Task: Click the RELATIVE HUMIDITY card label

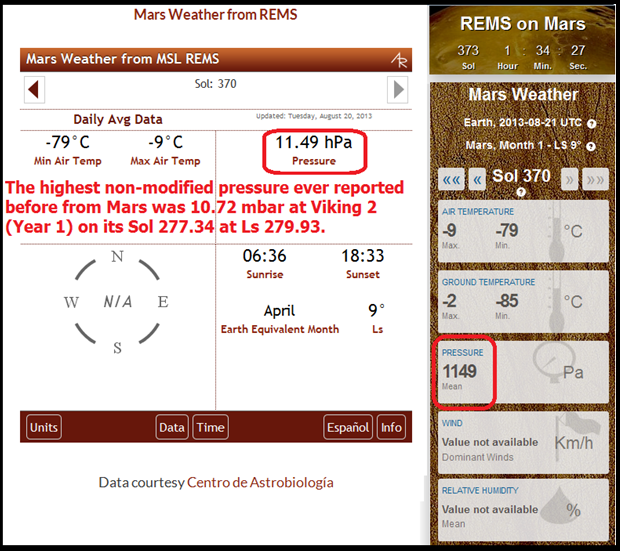Action: pyautogui.click(x=480, y=490)
